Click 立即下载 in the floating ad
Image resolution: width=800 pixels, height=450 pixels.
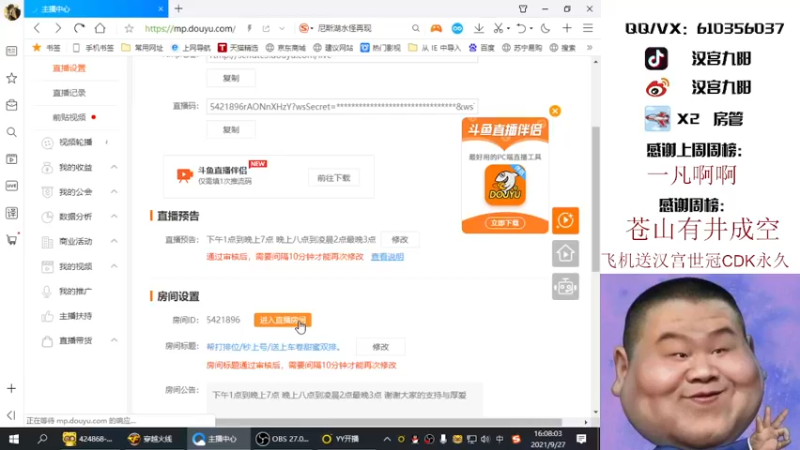(x=505, y=223)
